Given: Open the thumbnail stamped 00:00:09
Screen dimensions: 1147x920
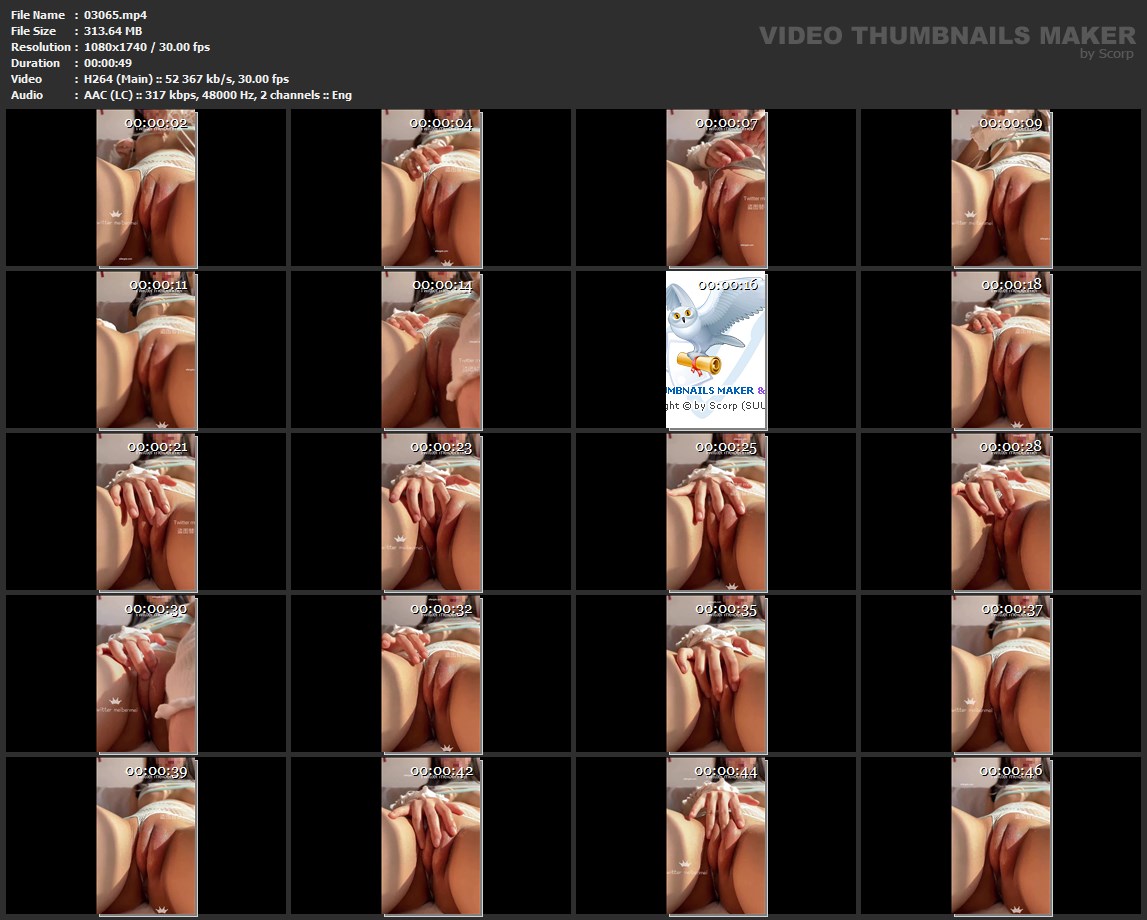Looking at the screenshot, I should coord(1001,188).
